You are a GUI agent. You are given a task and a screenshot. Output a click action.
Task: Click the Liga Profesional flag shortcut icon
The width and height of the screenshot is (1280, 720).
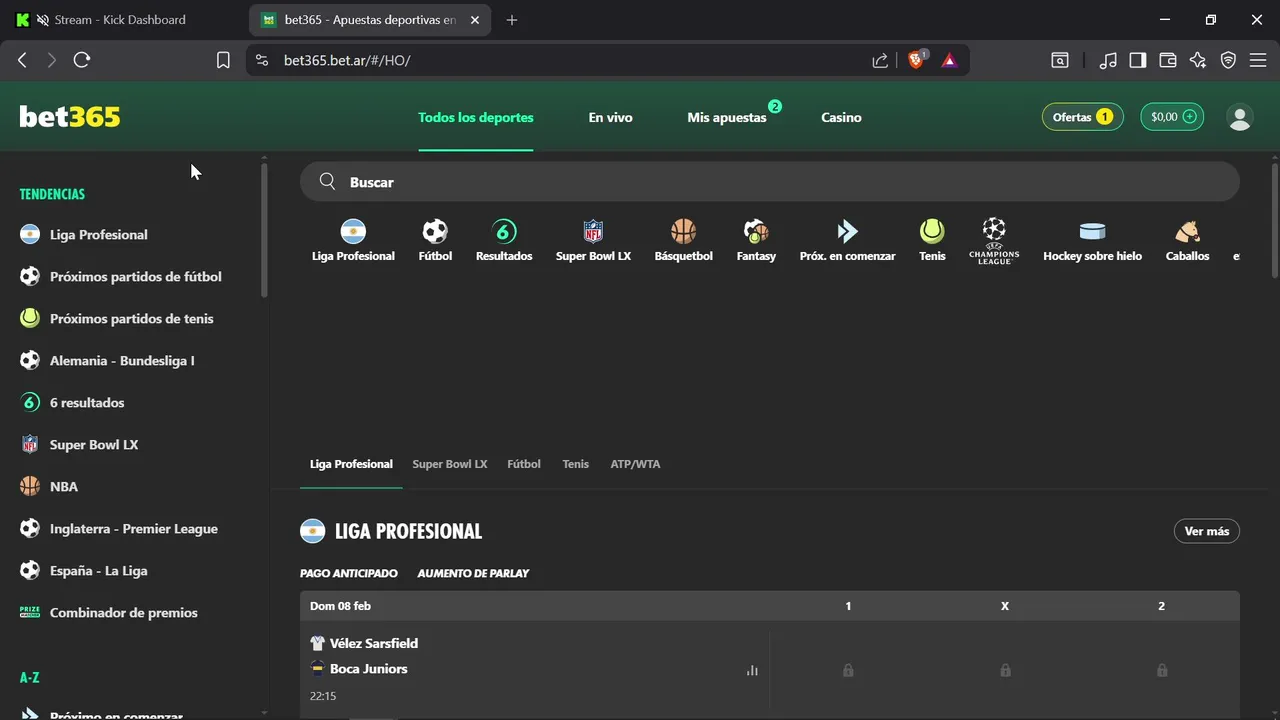click(x=353, y=232)
